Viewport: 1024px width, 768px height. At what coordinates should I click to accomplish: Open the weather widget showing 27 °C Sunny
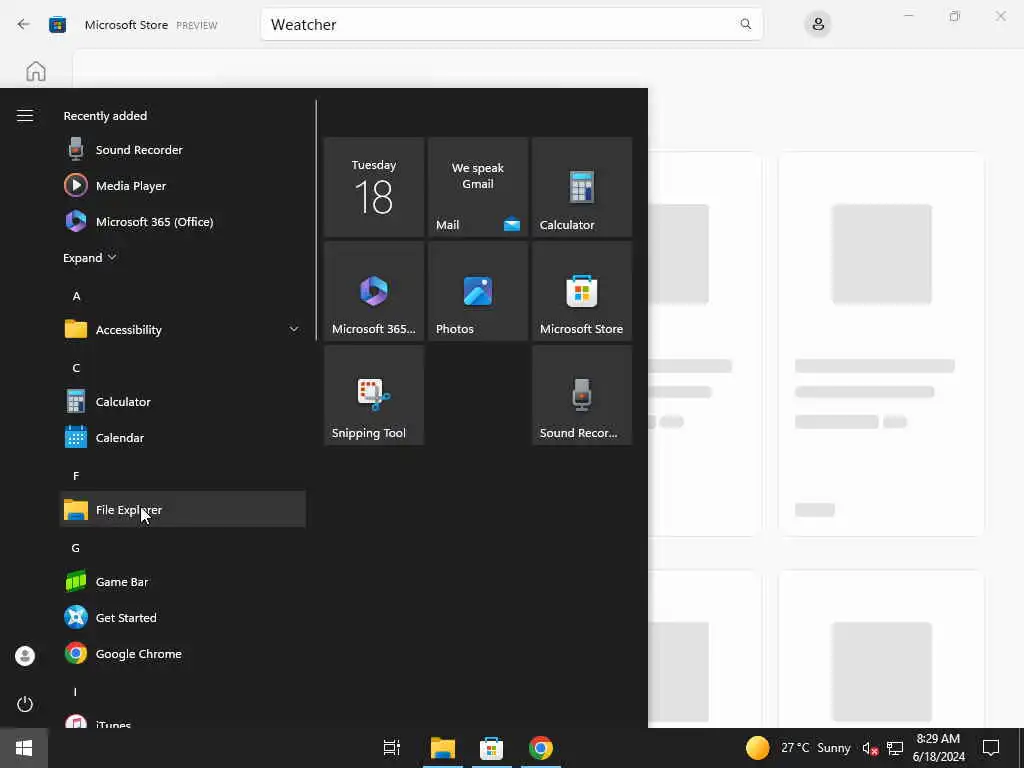point(798,748)
